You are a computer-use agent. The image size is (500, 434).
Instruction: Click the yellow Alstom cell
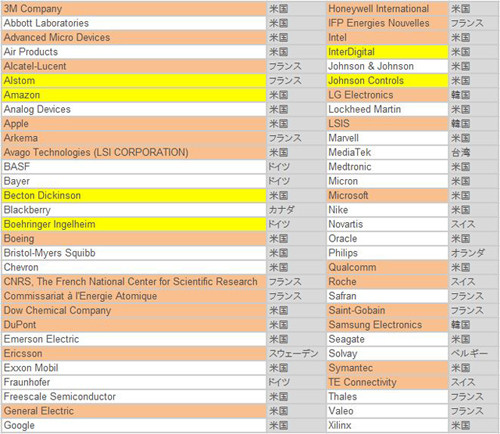click(x=134, y=81)
